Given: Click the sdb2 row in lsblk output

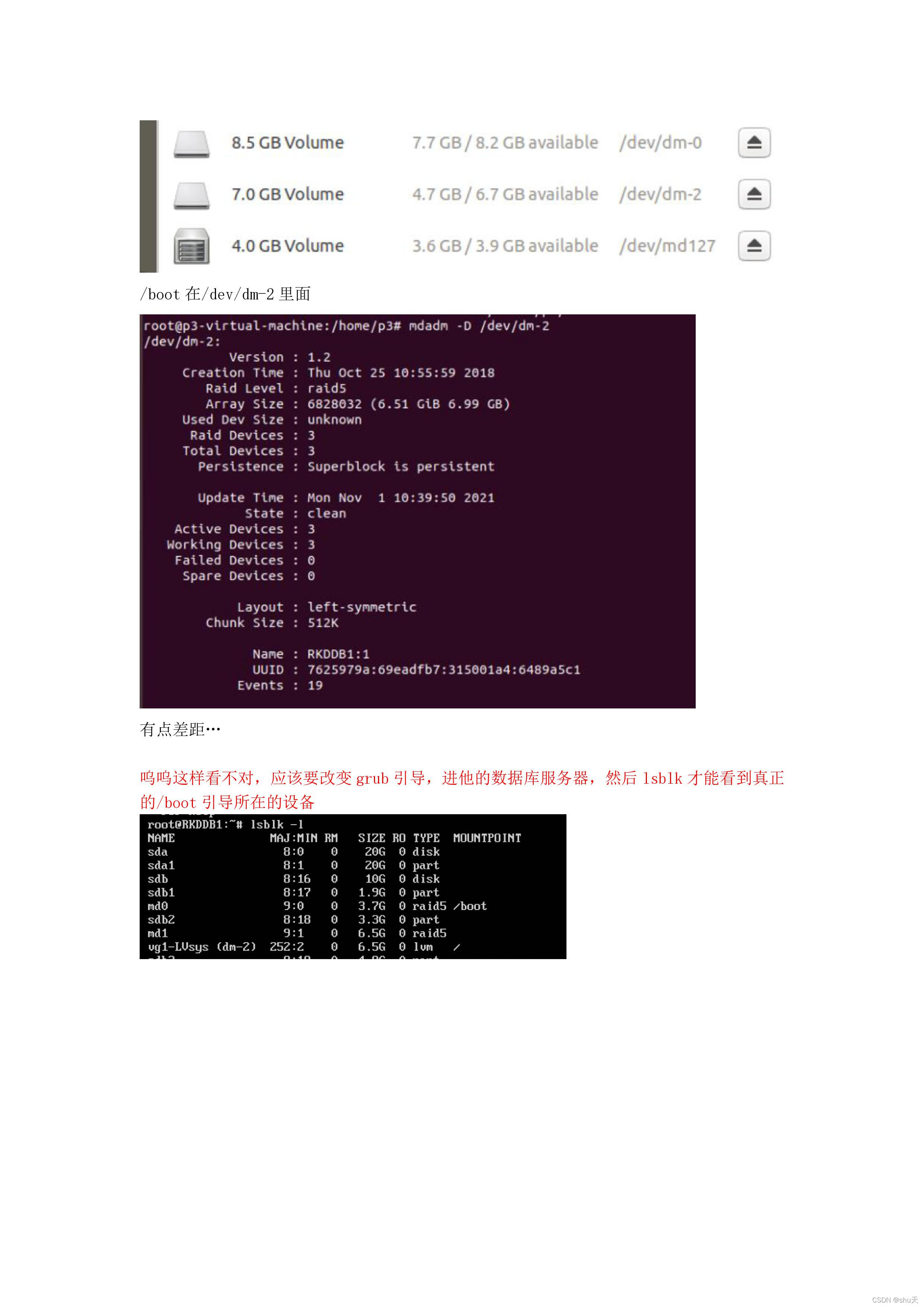Looking at the screenshot, I should 293,919.
